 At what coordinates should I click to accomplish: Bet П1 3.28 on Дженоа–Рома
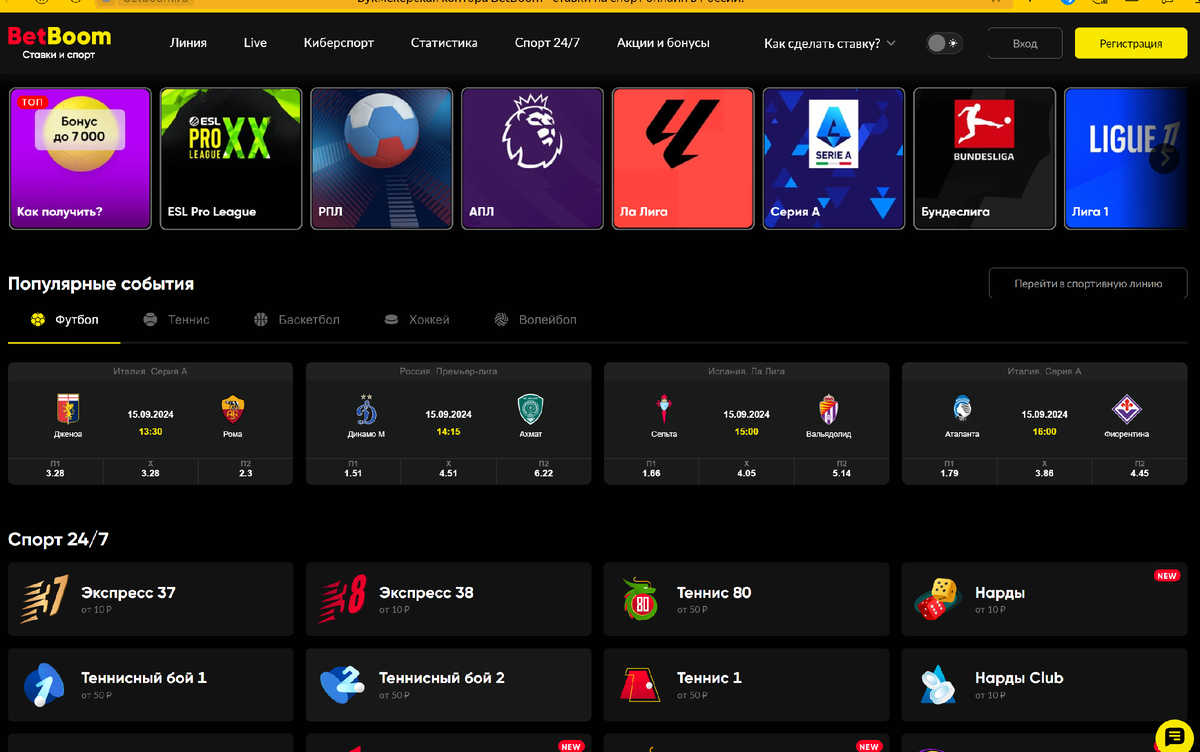(x=55, y=469)
